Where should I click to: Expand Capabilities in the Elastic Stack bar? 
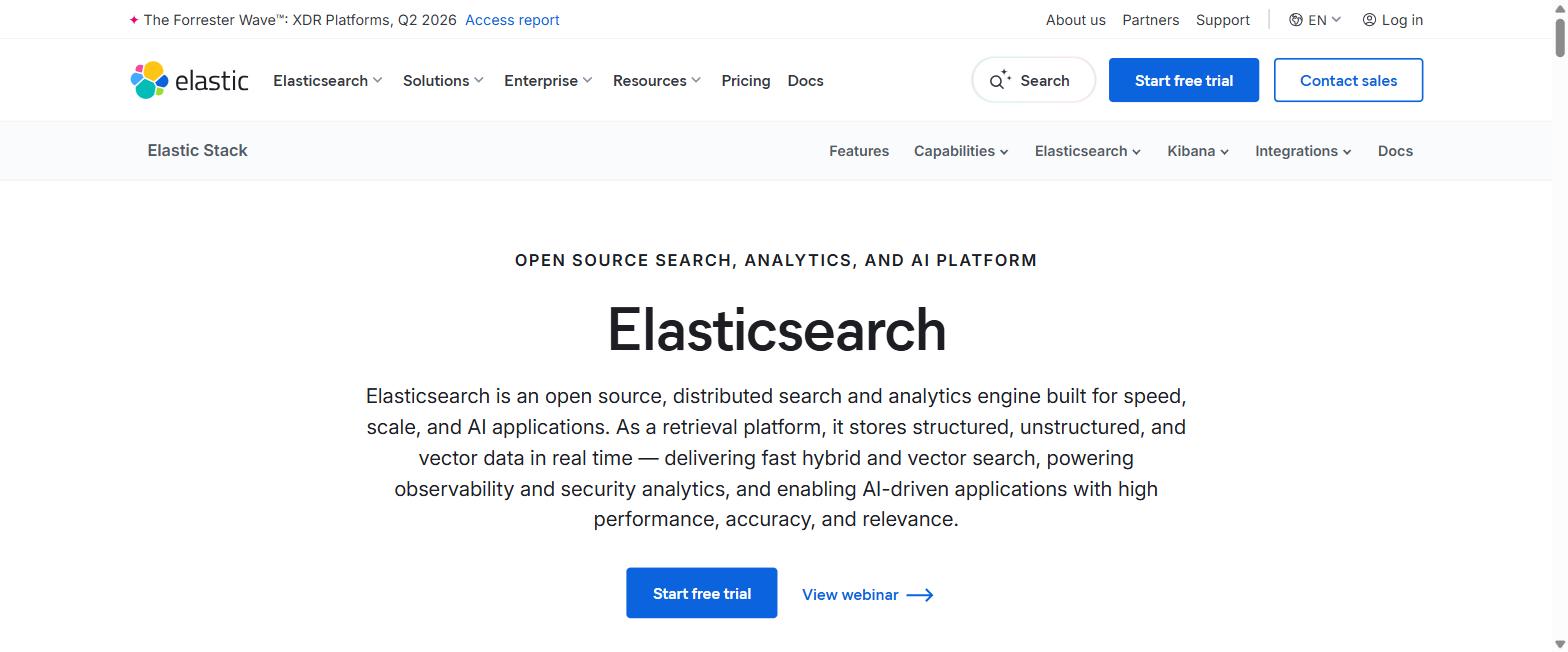click(x=961, y=151)
